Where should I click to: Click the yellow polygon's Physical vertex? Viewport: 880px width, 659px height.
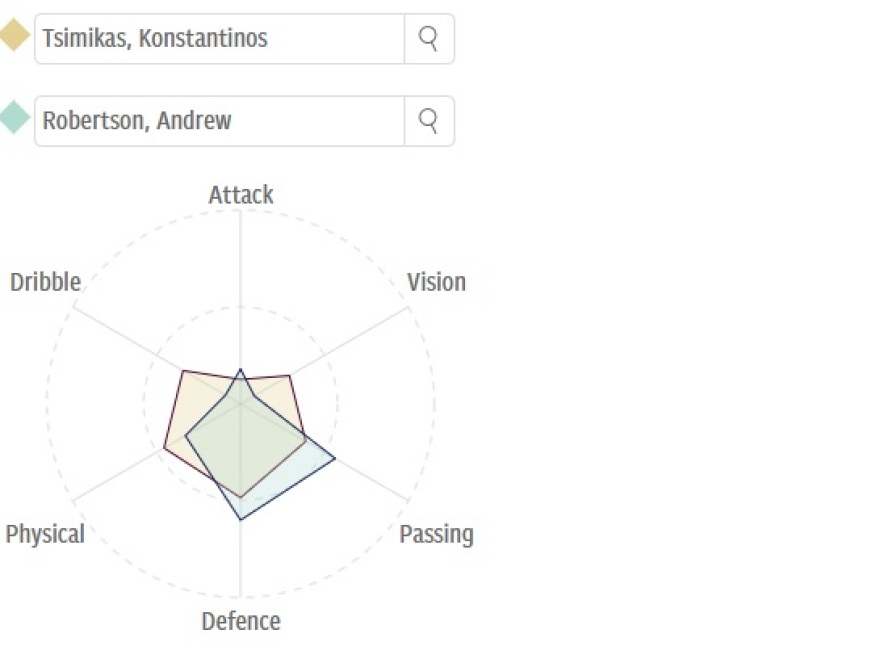pyautogui.click(x=164, y=448)
